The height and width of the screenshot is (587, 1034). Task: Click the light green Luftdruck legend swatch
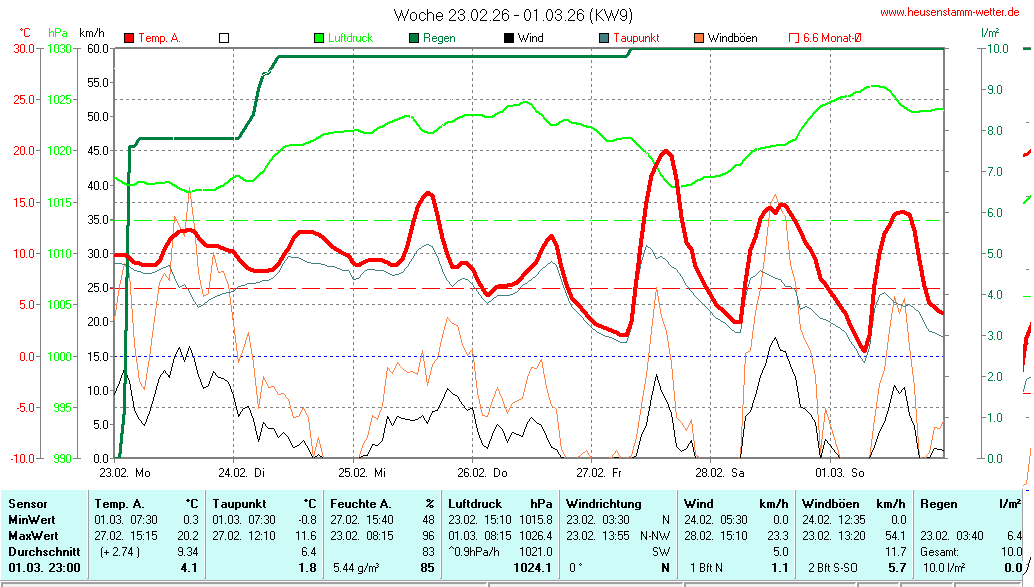[319, 38]
